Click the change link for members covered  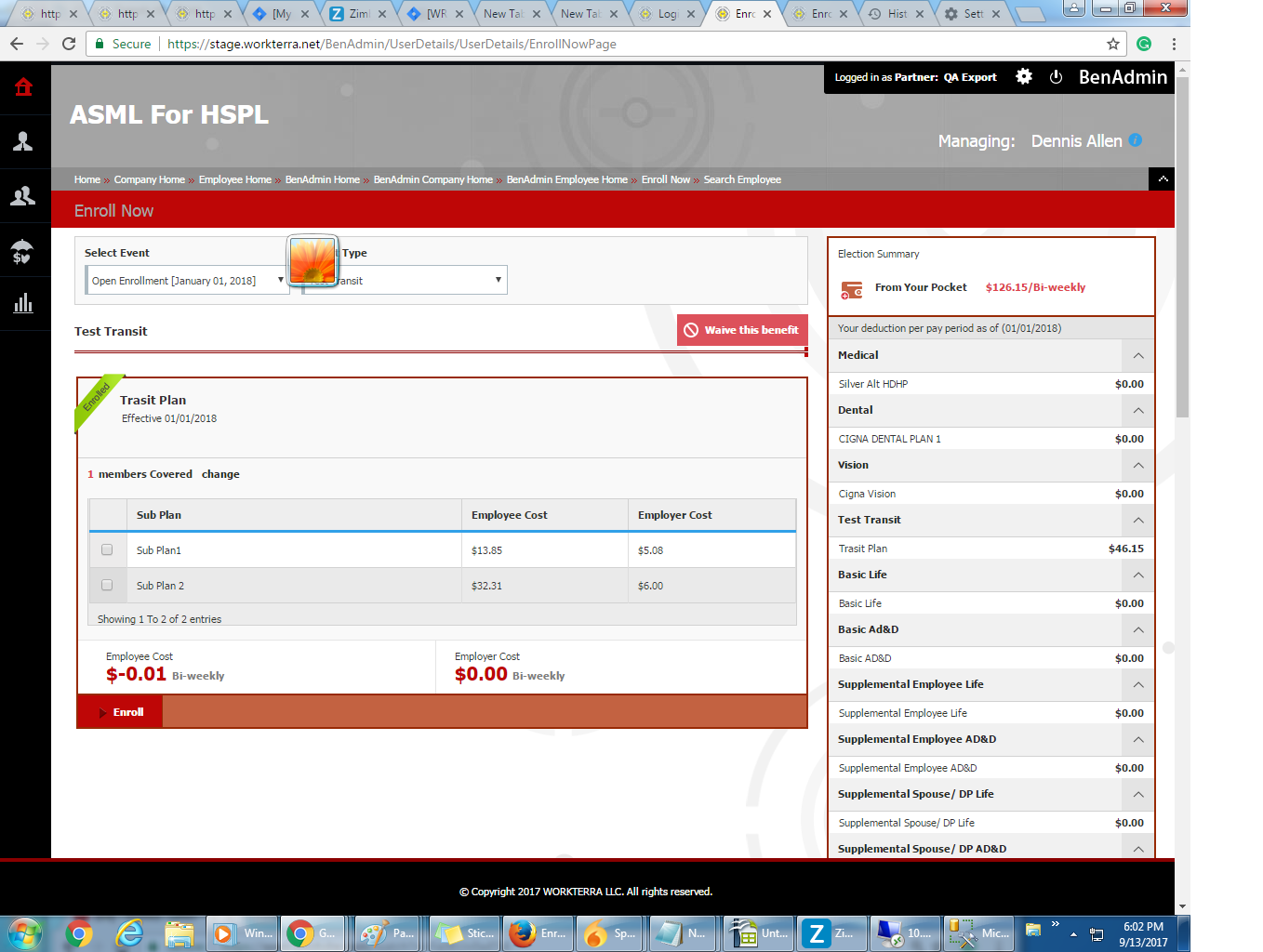click(x=220, y=474)
